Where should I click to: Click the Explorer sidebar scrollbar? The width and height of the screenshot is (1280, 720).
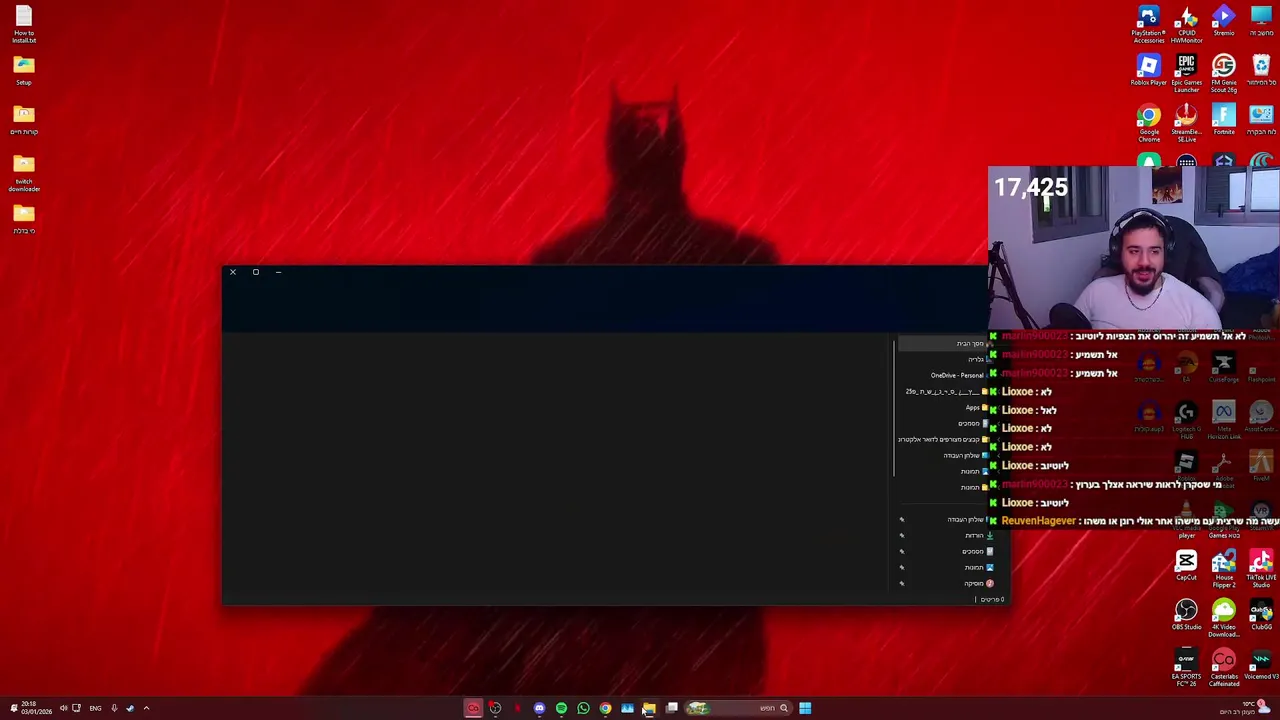(x=894, y=408)
